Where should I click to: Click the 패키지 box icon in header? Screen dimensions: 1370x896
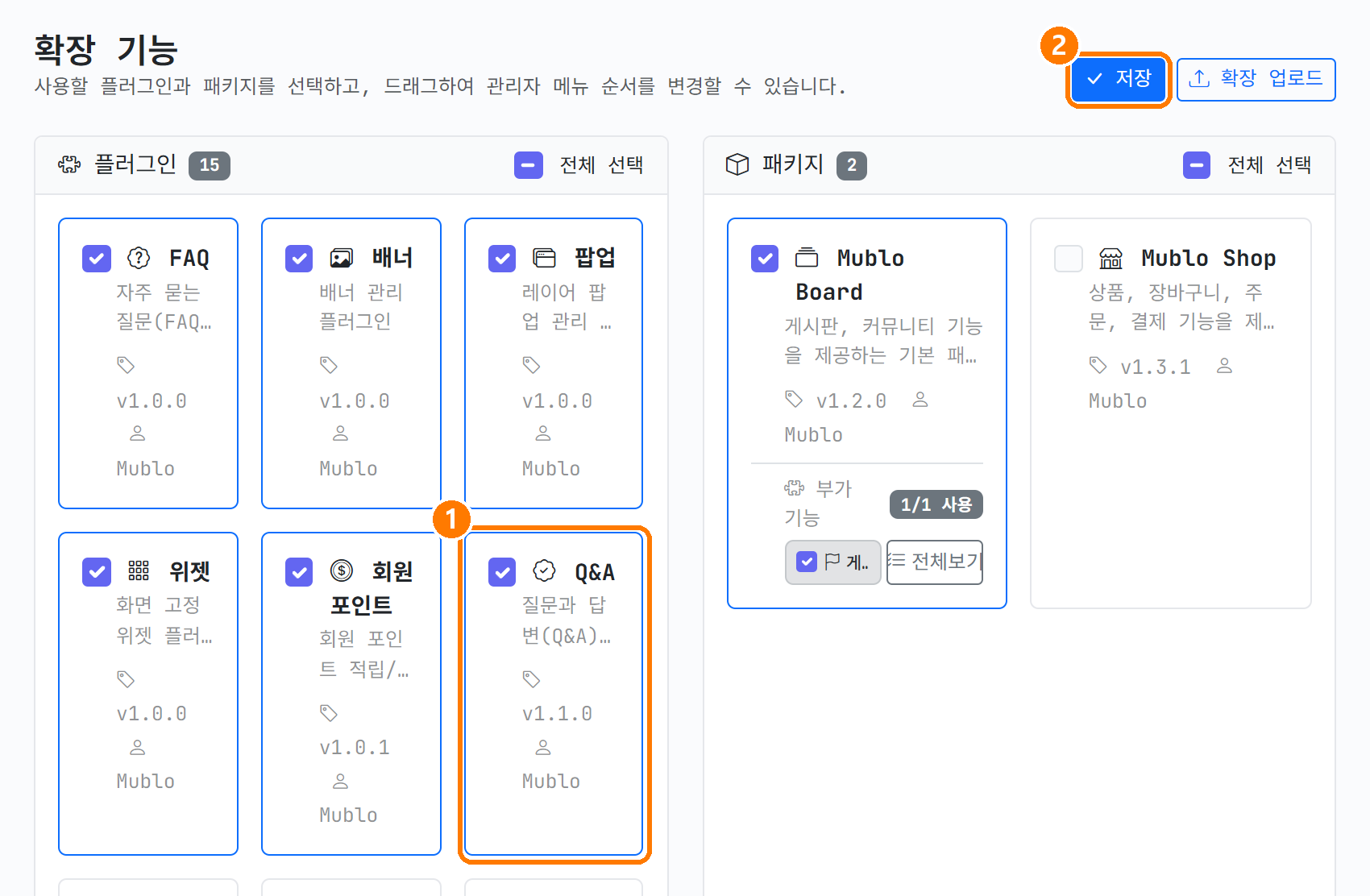click(x=737, y=164)
